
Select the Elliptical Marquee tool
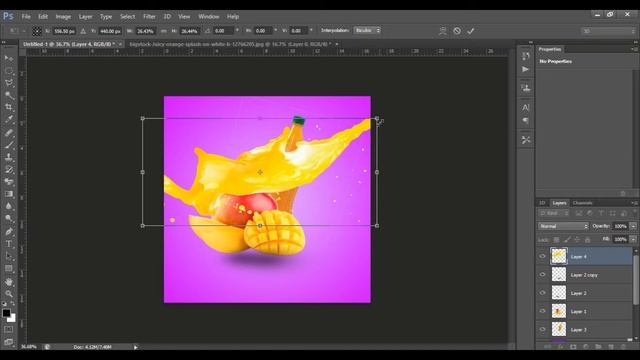click(x=9, y=71)
